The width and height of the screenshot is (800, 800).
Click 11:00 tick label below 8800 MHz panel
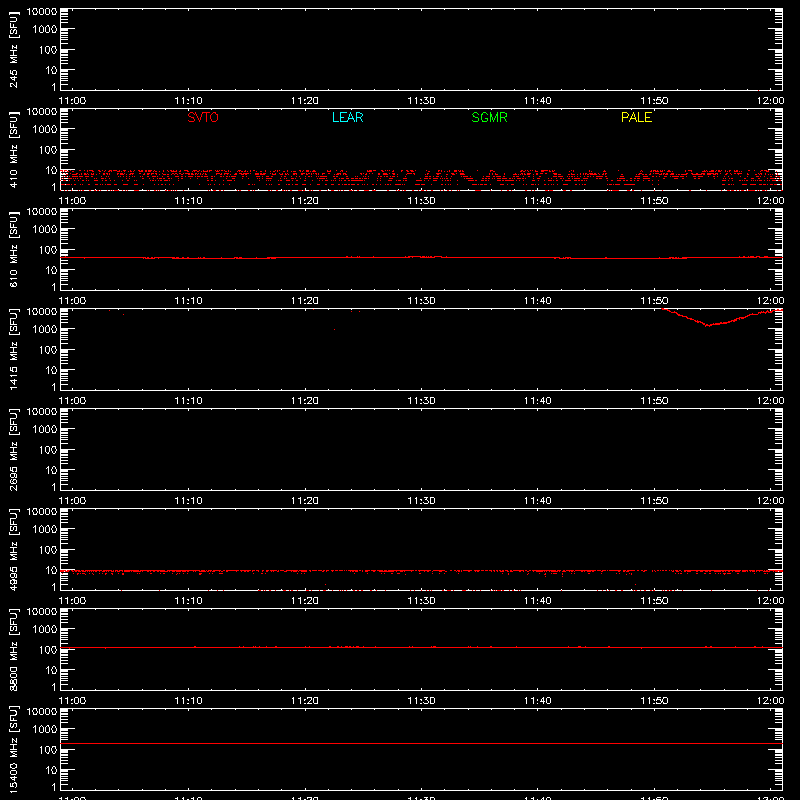point(72,701)
